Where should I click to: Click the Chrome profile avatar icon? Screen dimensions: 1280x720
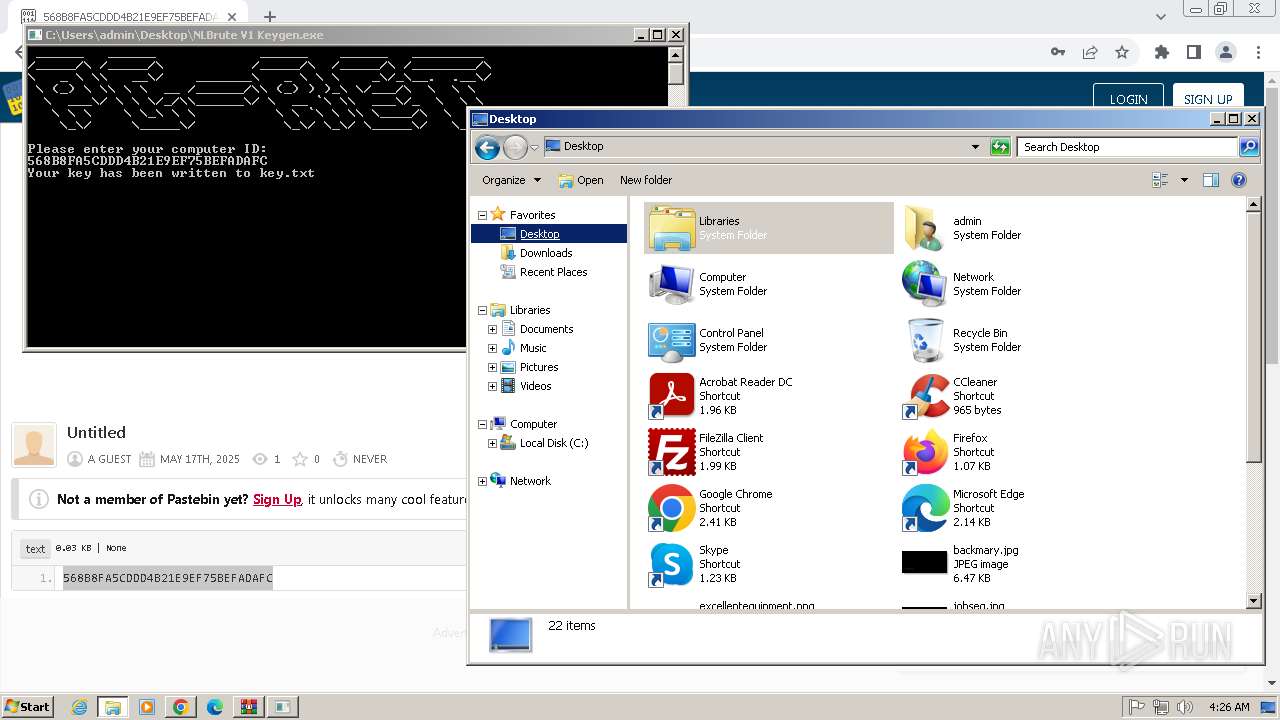point(1226,52)
